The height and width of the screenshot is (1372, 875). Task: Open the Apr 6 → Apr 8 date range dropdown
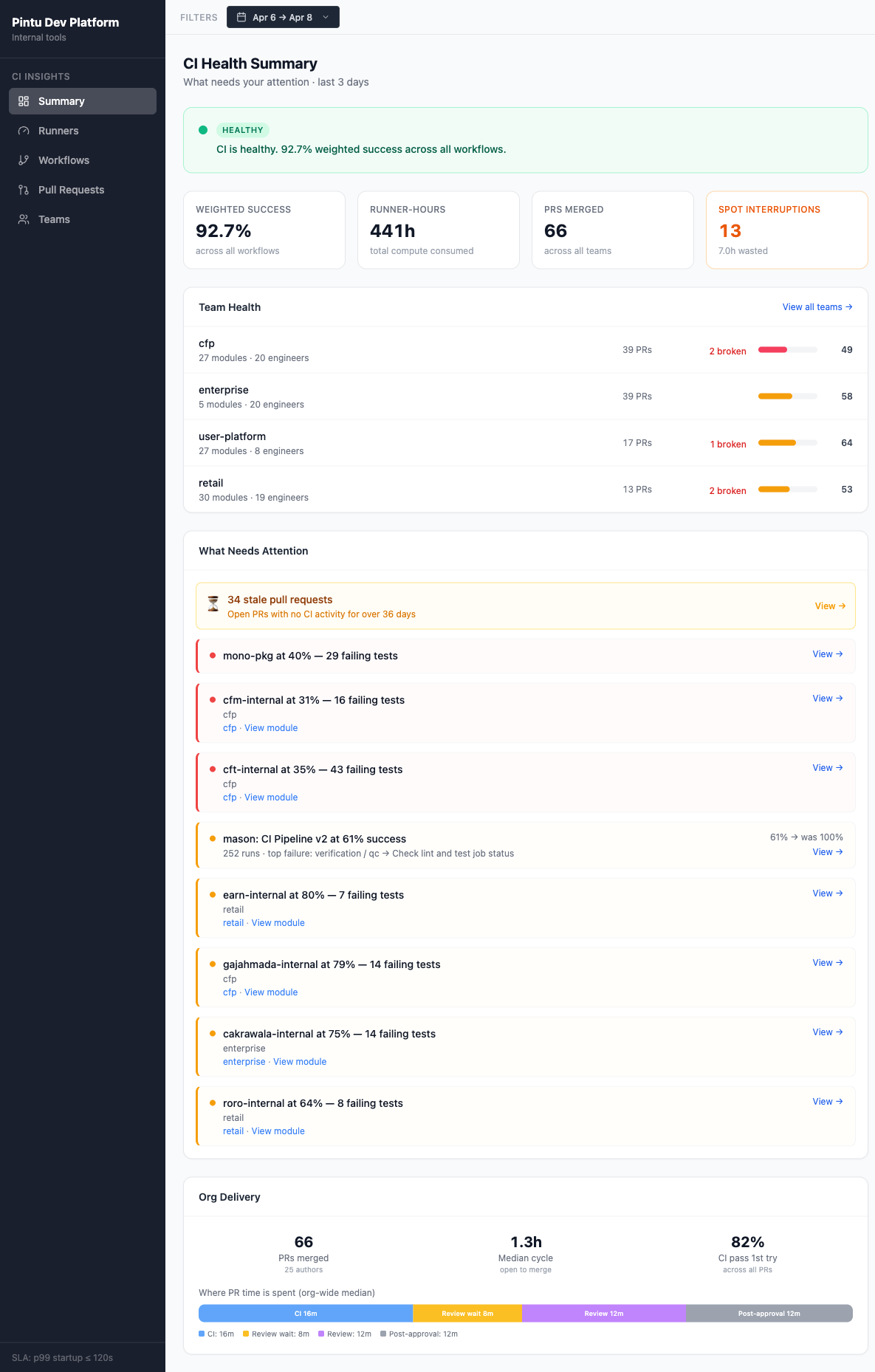click(x=283, y=17)
